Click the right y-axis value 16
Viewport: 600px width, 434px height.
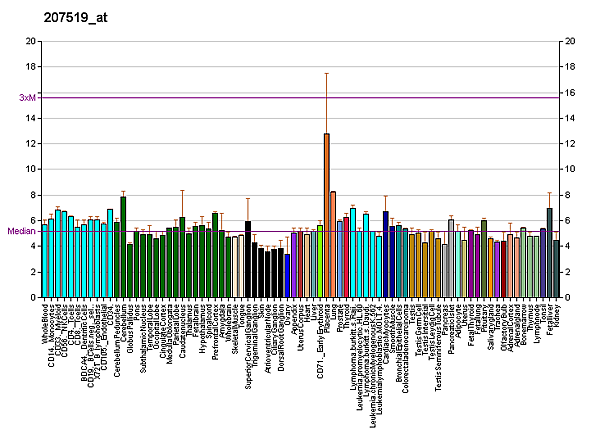569,92
